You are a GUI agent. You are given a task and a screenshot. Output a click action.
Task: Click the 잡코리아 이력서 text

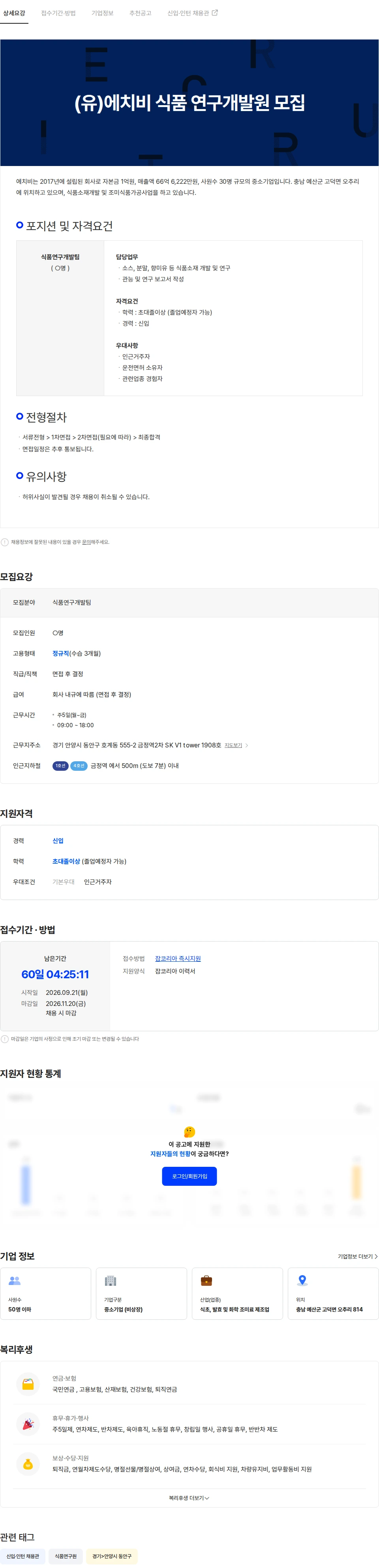point(175,972)
